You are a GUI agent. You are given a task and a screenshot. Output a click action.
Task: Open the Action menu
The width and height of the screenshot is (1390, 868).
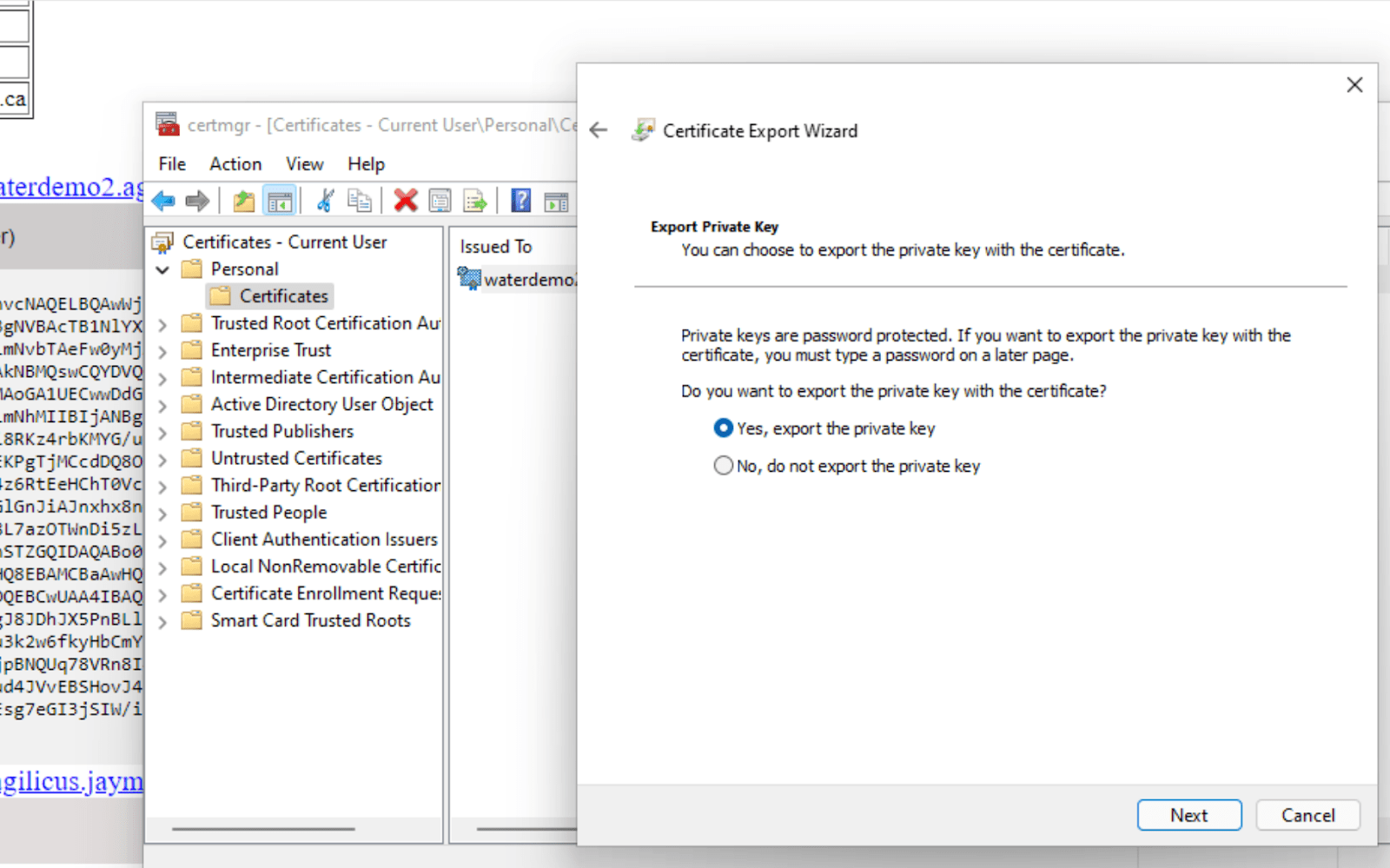point(235,164)
